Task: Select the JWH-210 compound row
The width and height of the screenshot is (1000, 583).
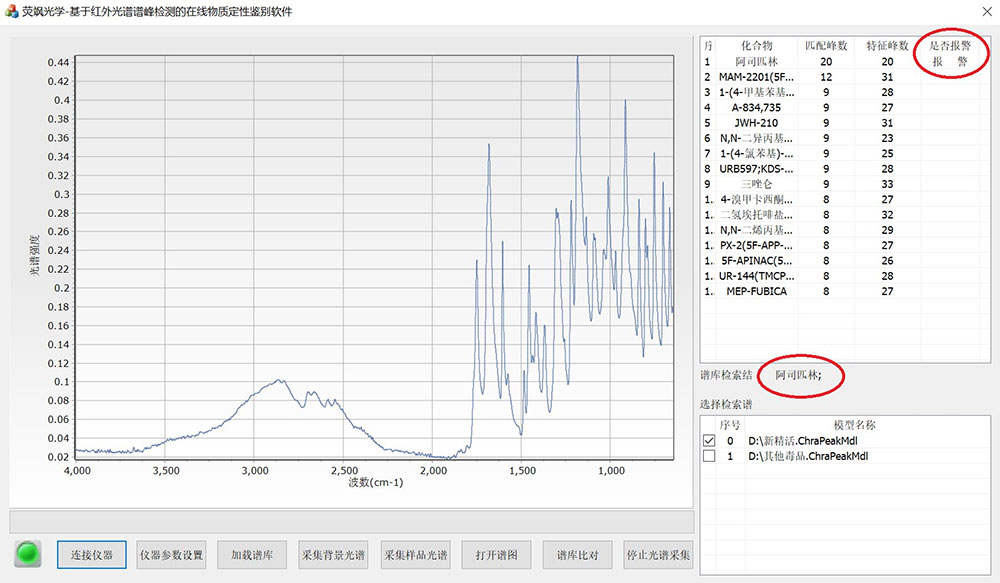Action: click(845, 122)
